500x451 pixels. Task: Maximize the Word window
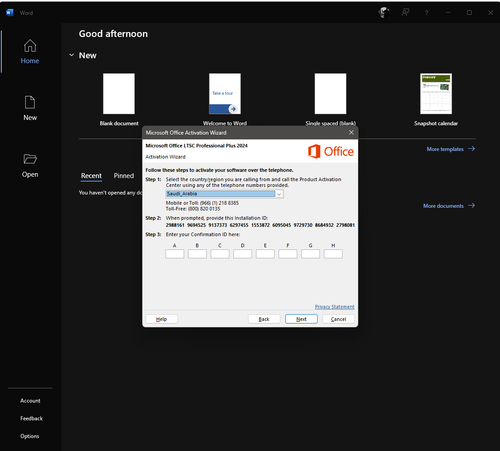[x=469, y=13]
